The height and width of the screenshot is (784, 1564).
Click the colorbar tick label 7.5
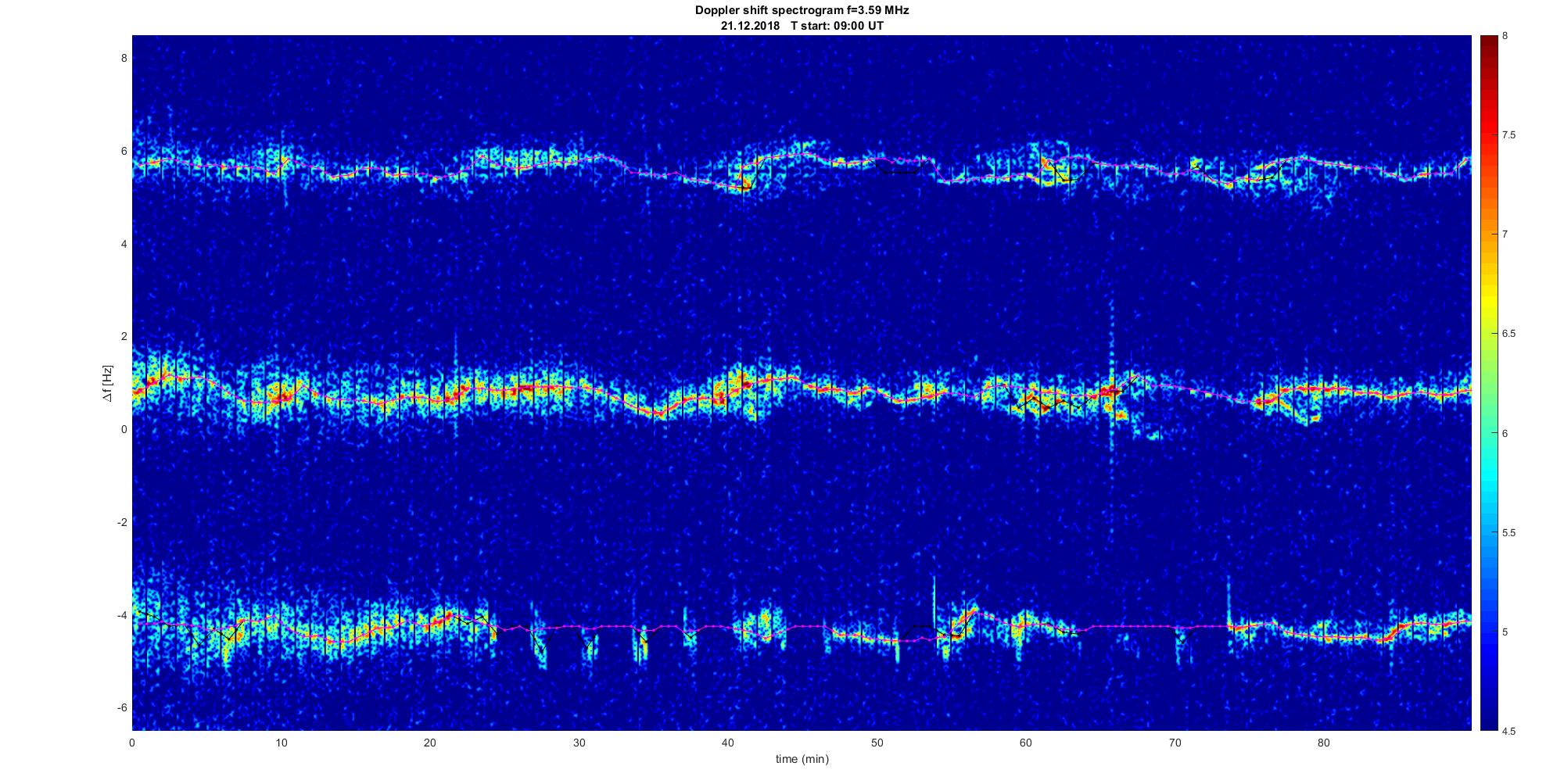1508,135
